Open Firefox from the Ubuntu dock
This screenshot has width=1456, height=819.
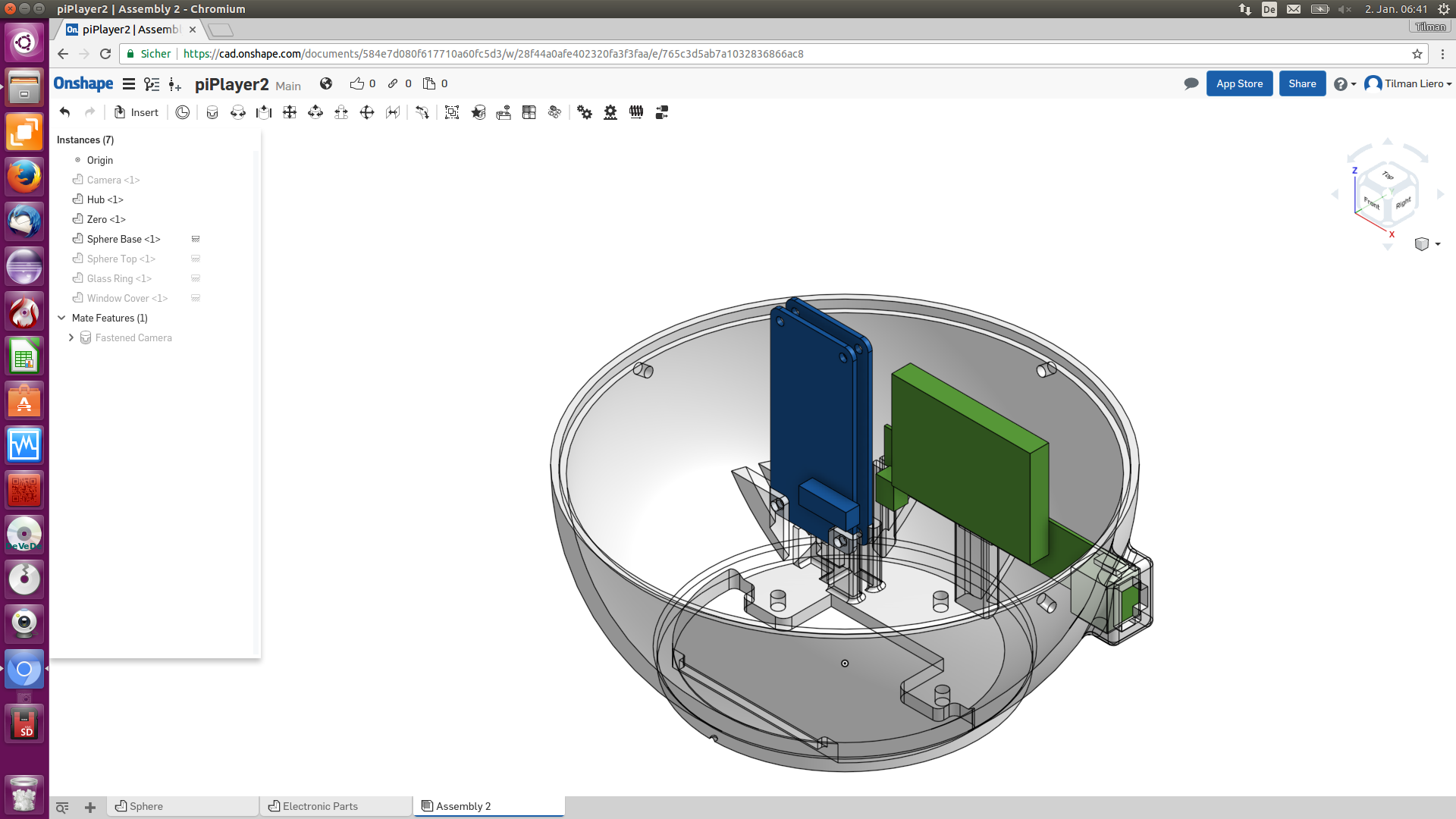point(24,177)
